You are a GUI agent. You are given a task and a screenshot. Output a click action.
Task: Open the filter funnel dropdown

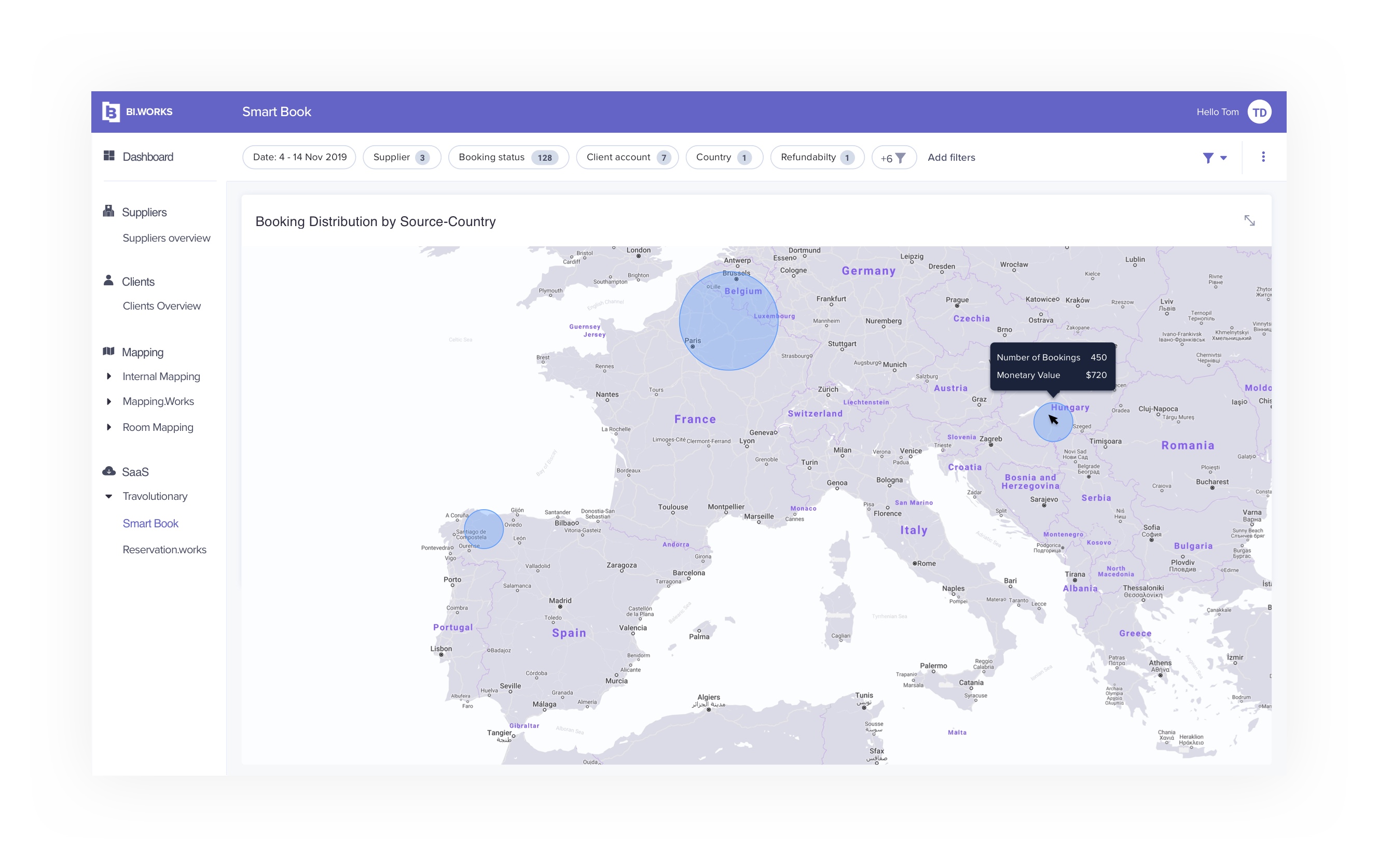[x=1214, y=157]
